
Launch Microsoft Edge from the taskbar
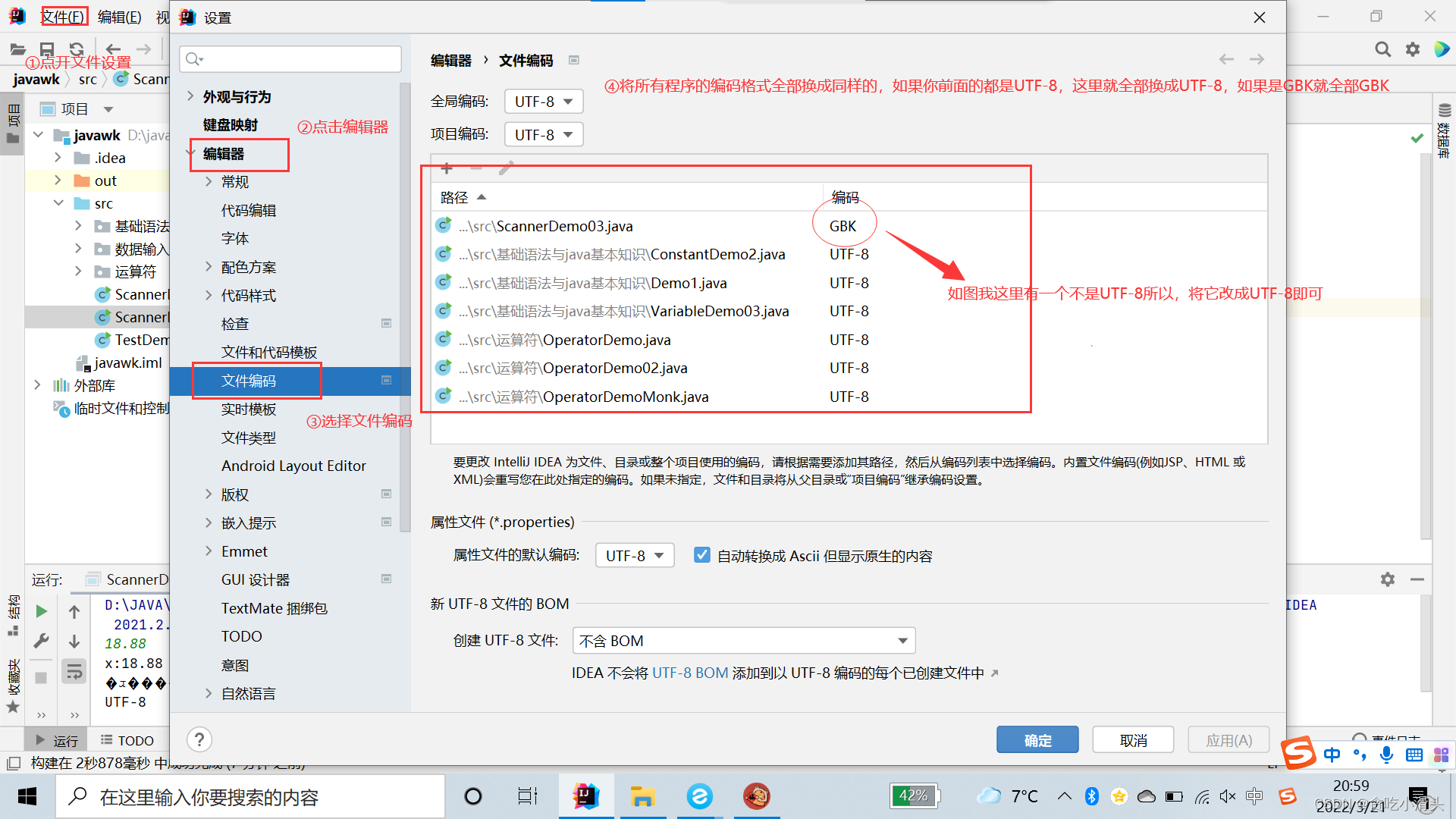click(699, 796)
